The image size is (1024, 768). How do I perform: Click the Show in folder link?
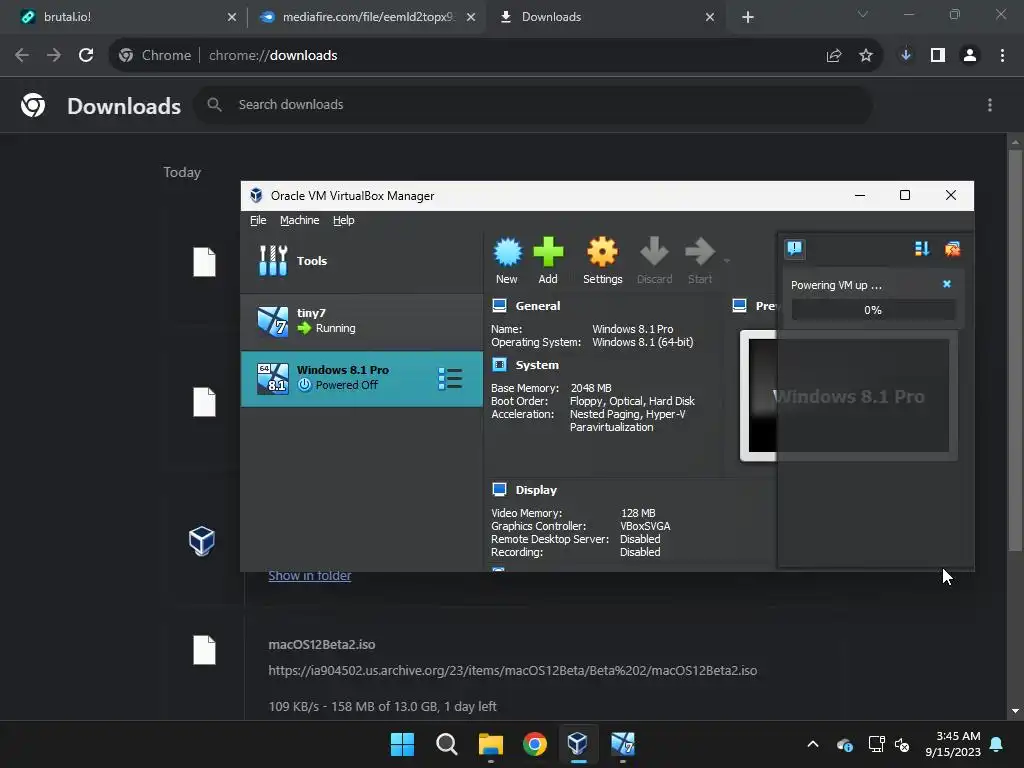310,575
